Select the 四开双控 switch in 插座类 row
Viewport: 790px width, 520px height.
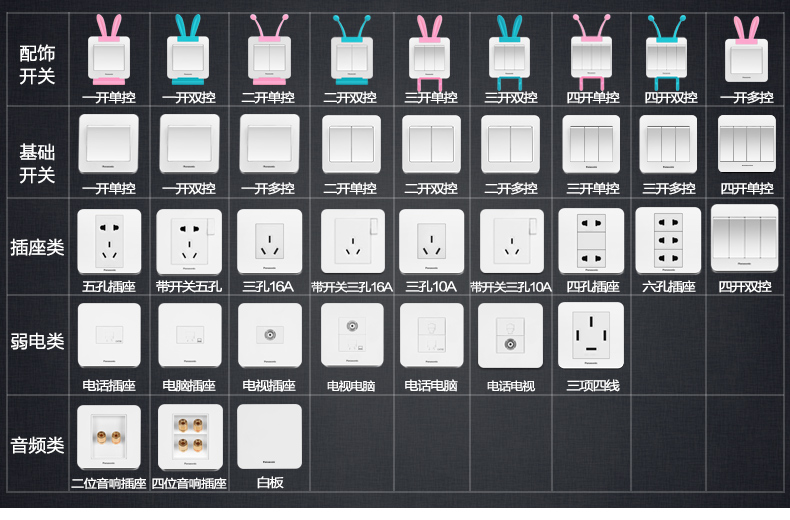(x=745, y=238)
